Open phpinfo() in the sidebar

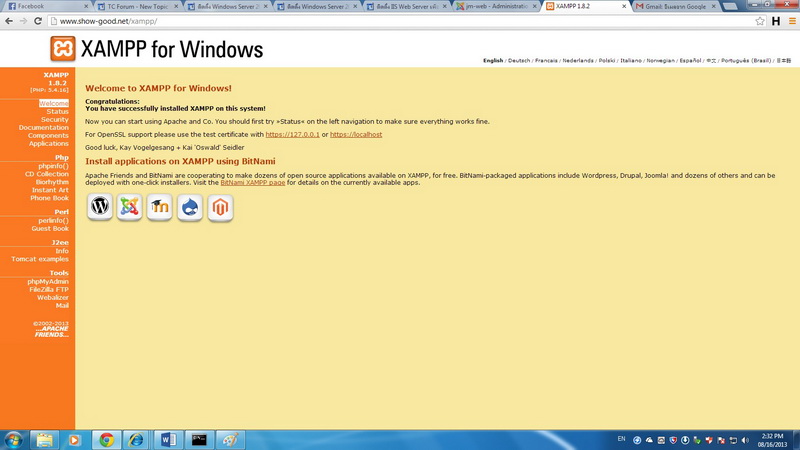point(53,166)
